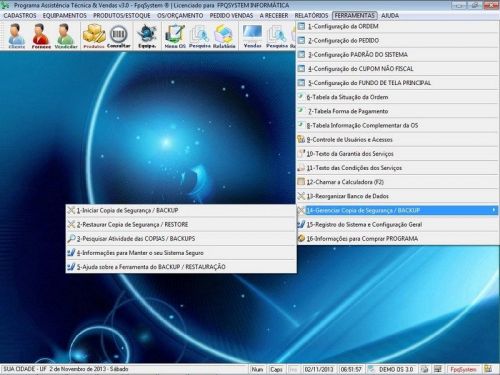Click the Caps indicator in status bar
The image size is (500, 375).
[276, 369]
